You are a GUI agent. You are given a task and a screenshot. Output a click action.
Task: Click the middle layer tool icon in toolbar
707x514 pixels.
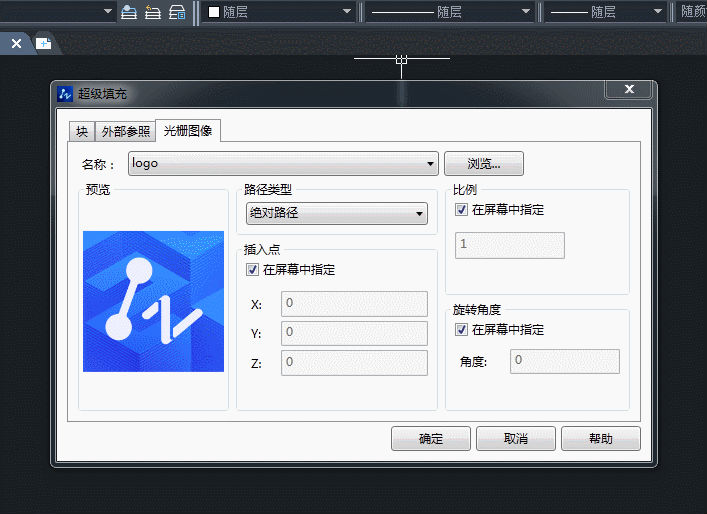click(x=152, y=12)
